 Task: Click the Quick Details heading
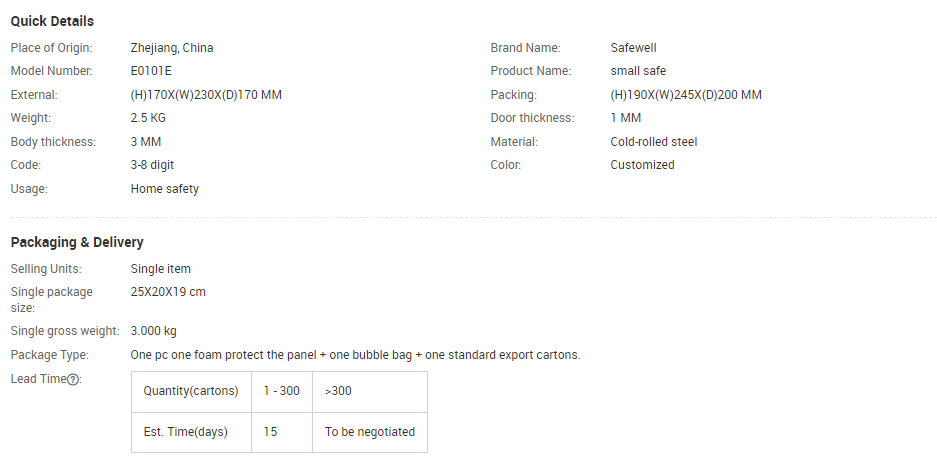[x=52, y=21]
